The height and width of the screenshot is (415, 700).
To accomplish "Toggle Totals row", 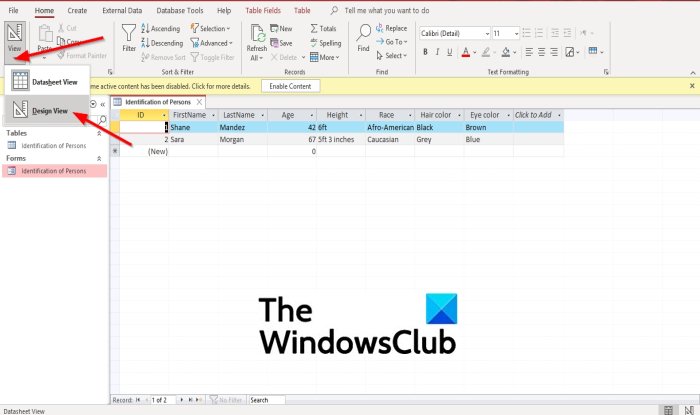I will click(x=323, y=29).
